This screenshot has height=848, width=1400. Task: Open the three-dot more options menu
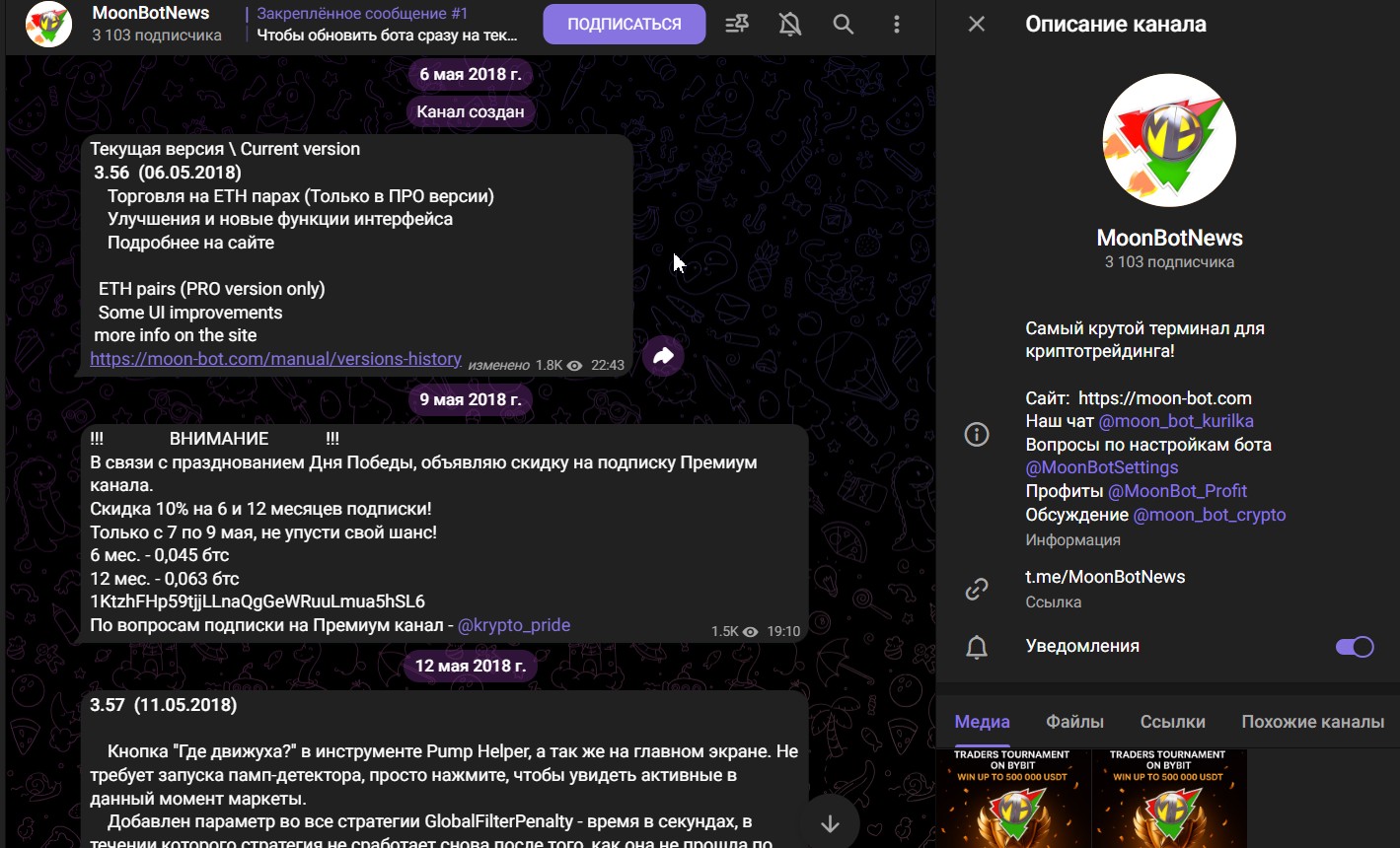(896, 25)
